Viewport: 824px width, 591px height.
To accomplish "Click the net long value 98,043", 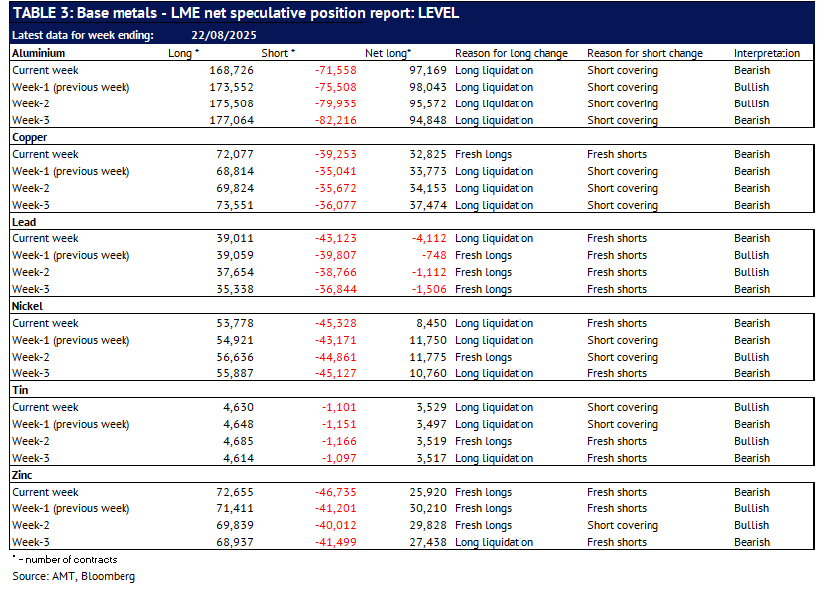I will [x=428, y=87].
